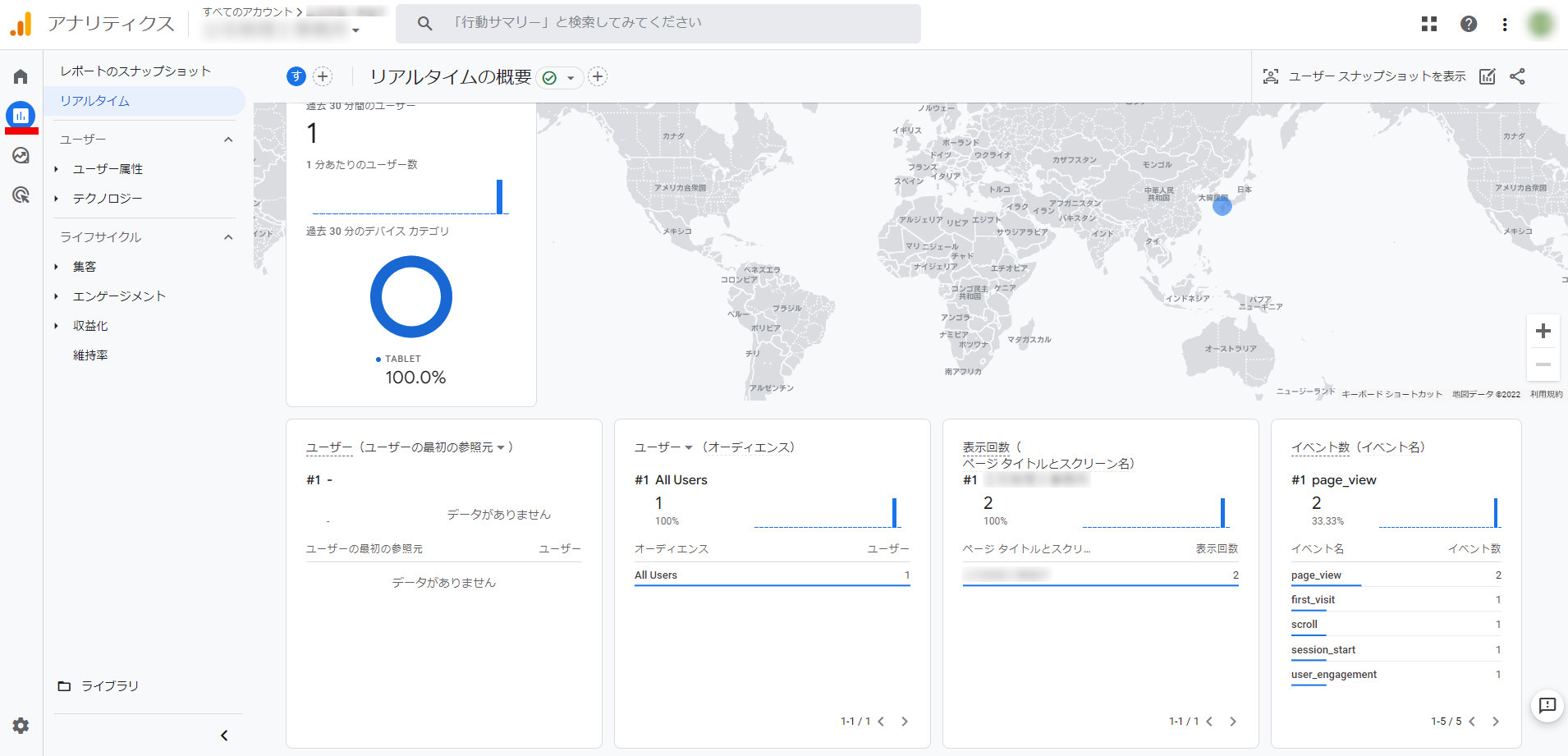Select レポートのスナップショット in sidebar
The image size is (1568, 756).
(x=135, y=71)
